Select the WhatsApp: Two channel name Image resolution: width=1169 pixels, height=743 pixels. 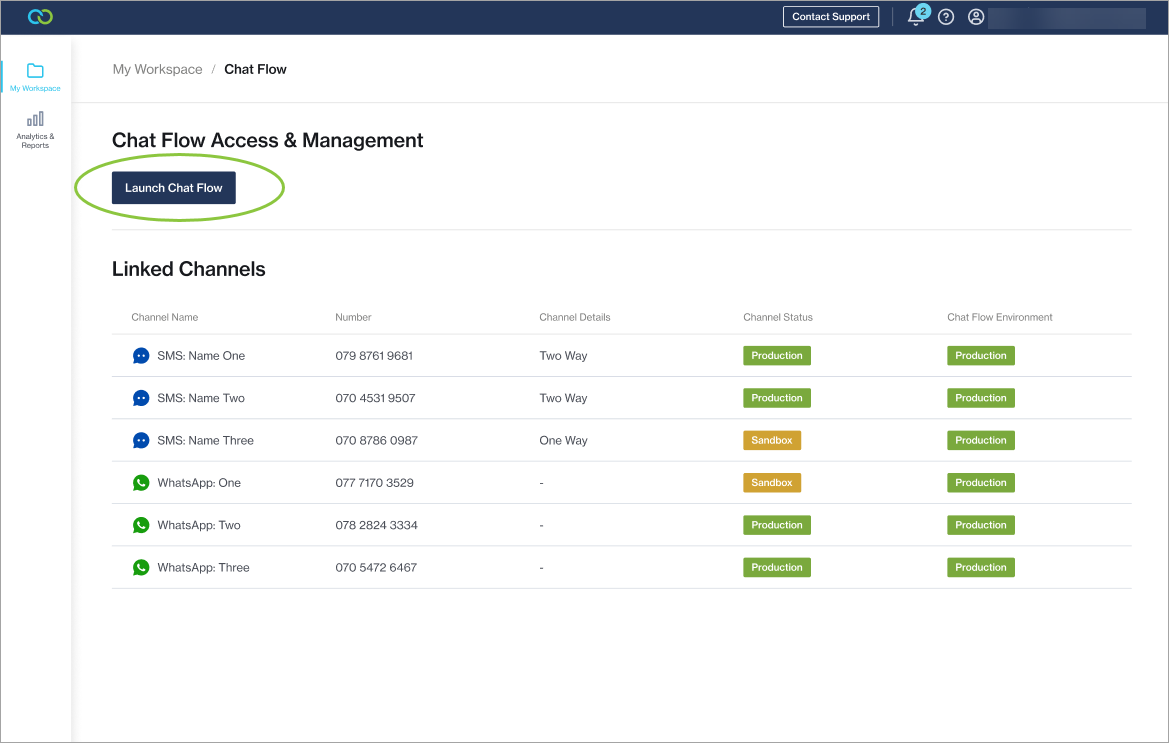[199, 525]
